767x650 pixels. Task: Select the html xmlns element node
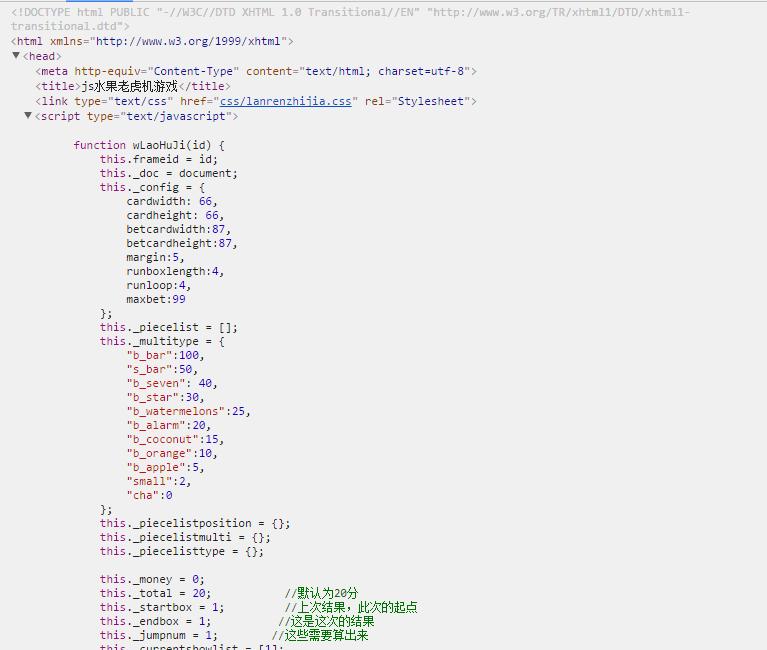coord(152,42)
